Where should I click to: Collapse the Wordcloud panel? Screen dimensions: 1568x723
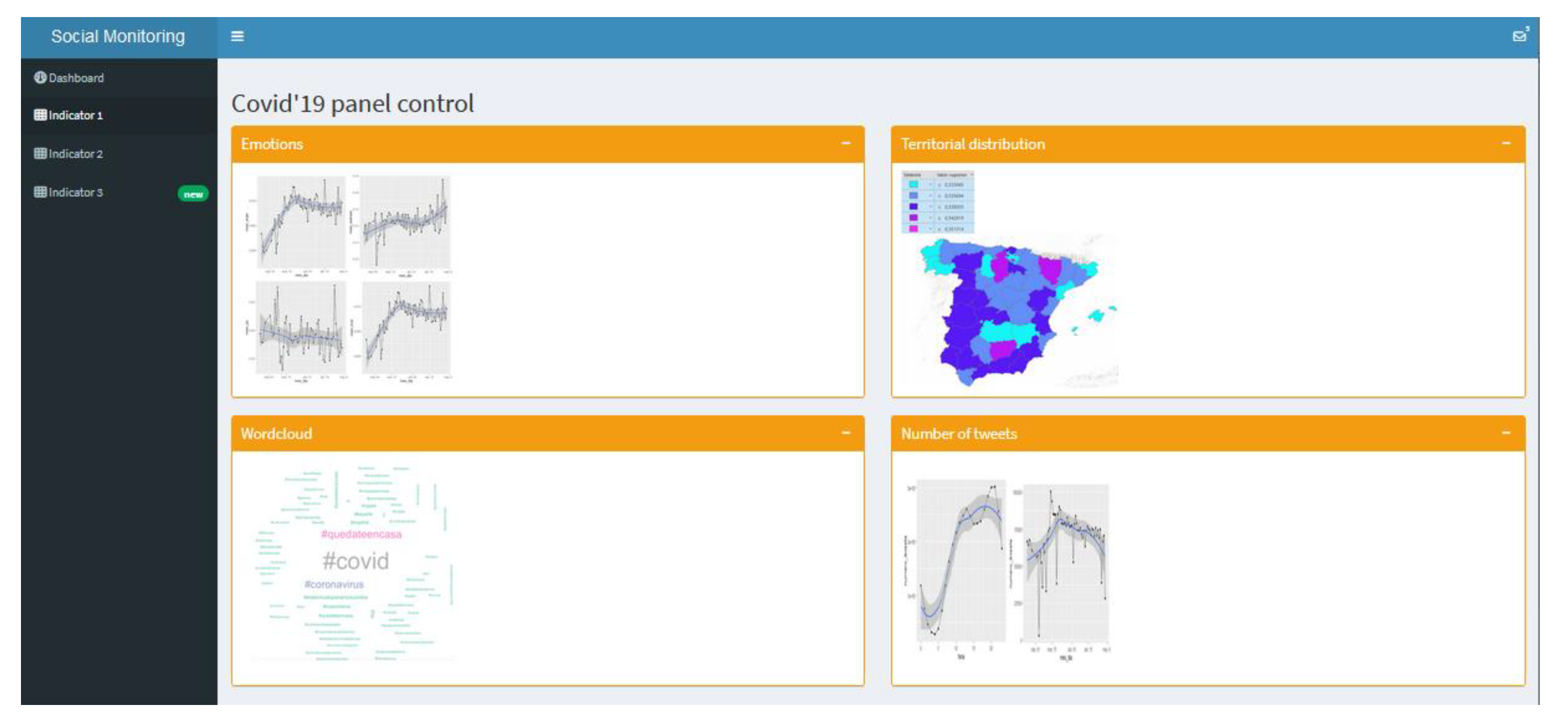tap(845, 433)
